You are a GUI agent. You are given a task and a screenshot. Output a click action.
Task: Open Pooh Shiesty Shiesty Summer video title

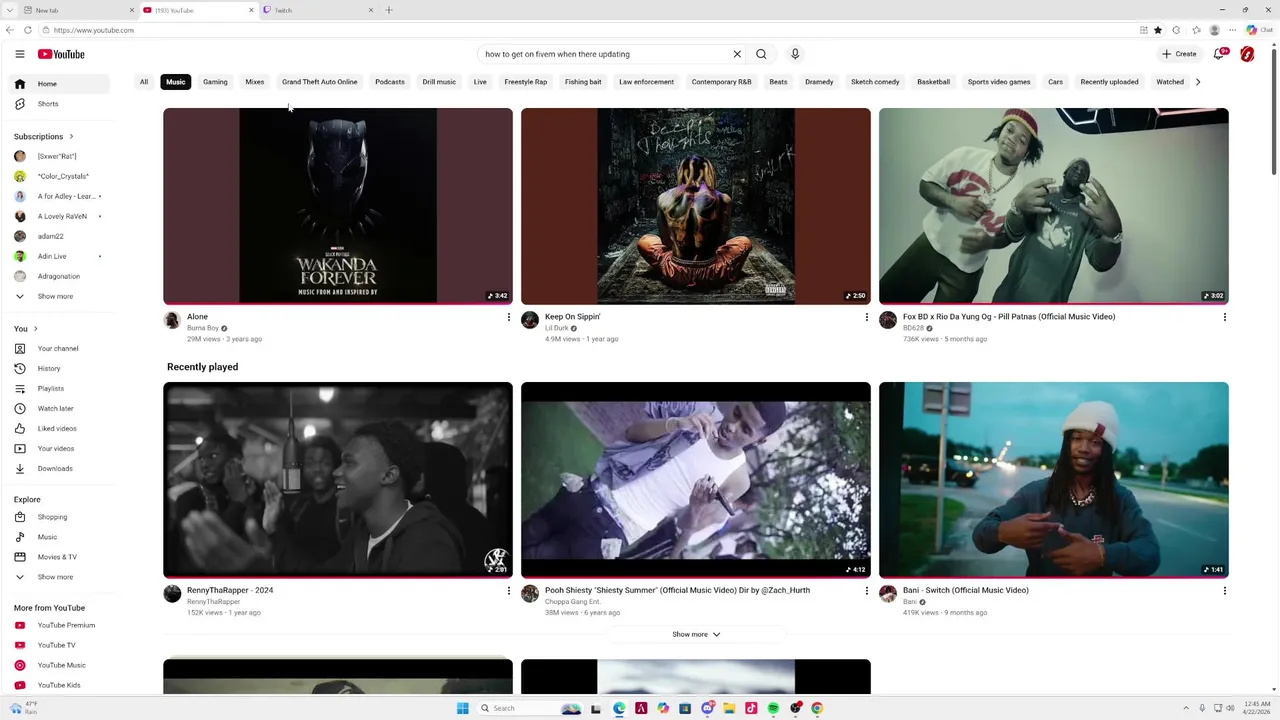[x=677, y=590]
